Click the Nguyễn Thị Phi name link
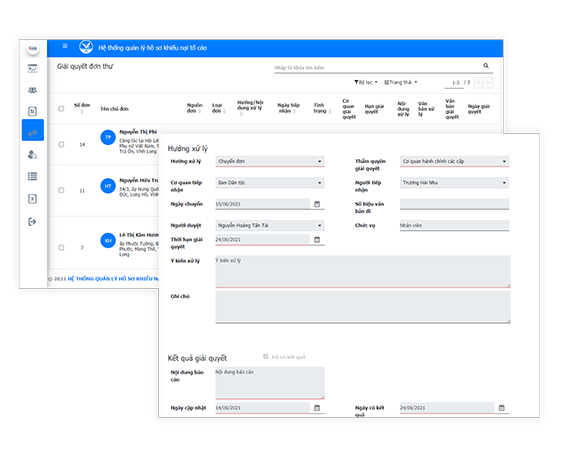570x458 pixels. coord(138,132)
